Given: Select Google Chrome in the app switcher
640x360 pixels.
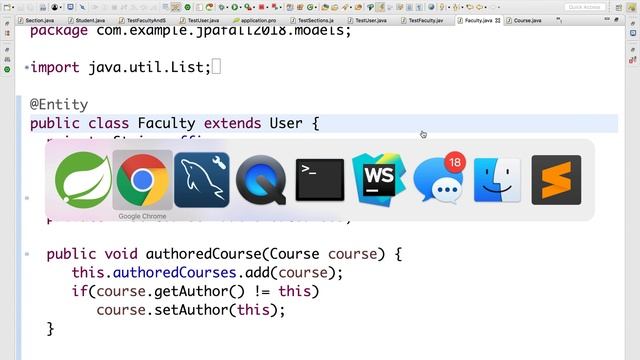Looking at the screenshot, I should pyautogui.click(x=142, y=180).
